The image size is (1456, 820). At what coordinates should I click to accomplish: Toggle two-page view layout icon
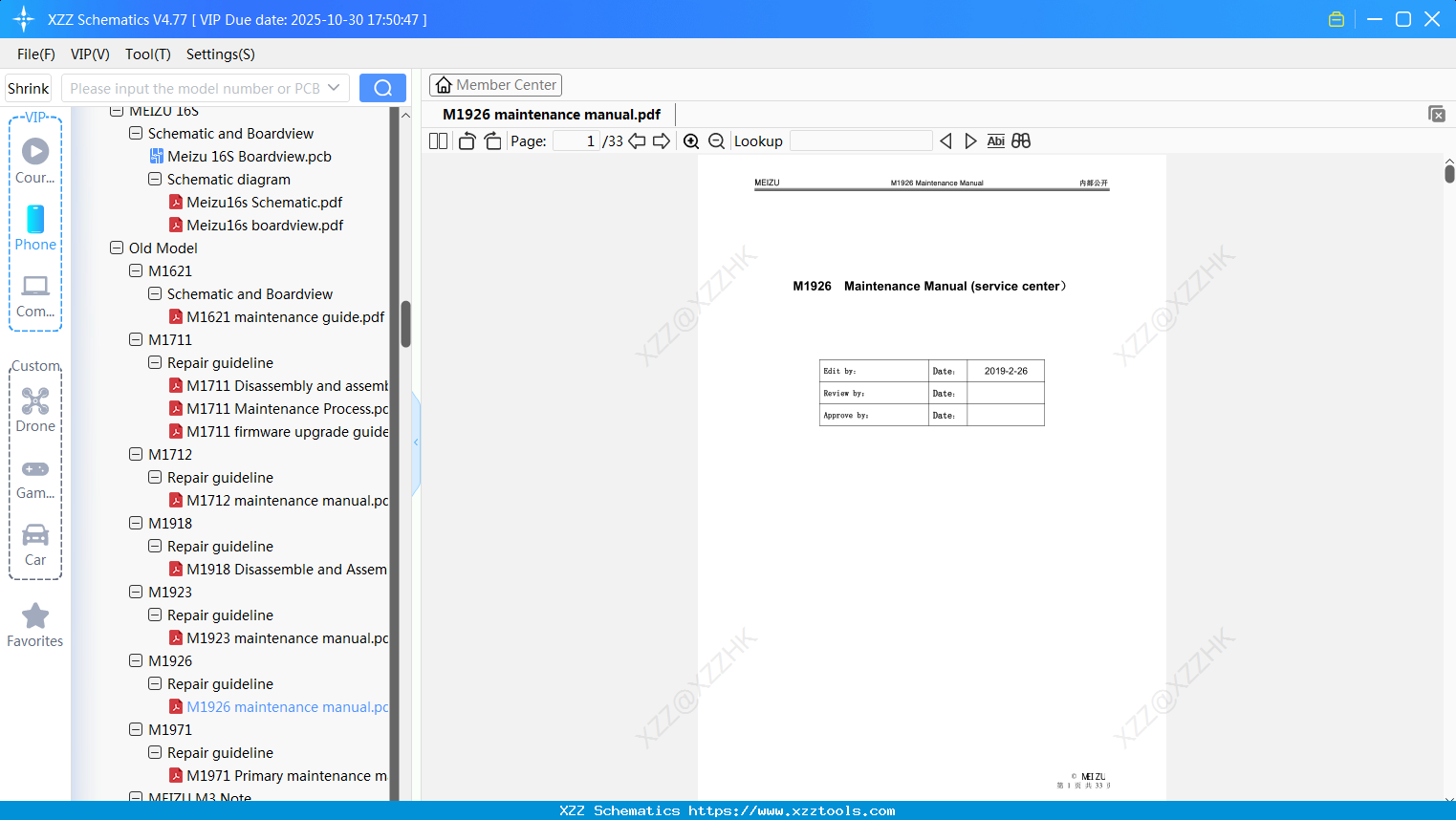pos(438,141)
